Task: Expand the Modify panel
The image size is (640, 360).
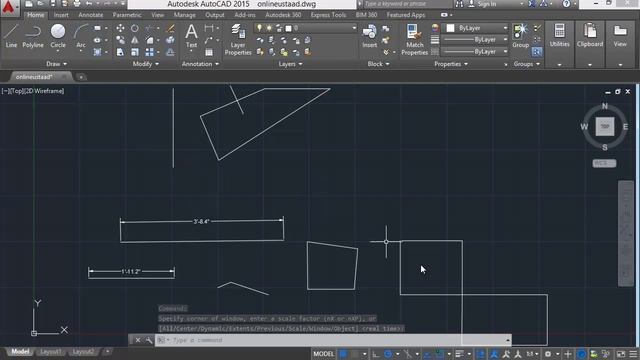Action: [x=146, y=64]
